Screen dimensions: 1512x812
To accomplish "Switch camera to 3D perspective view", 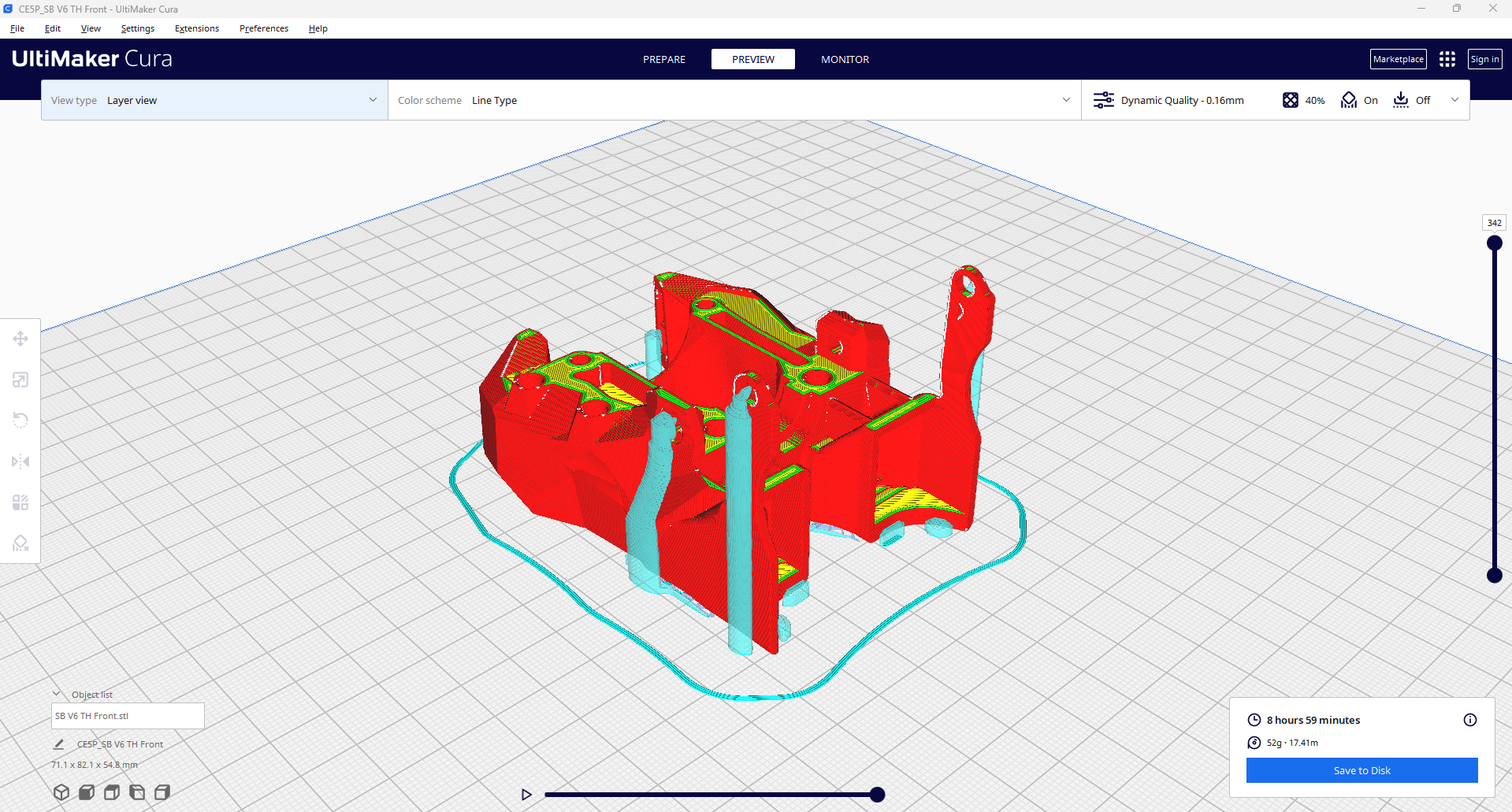I will point(61,792).
